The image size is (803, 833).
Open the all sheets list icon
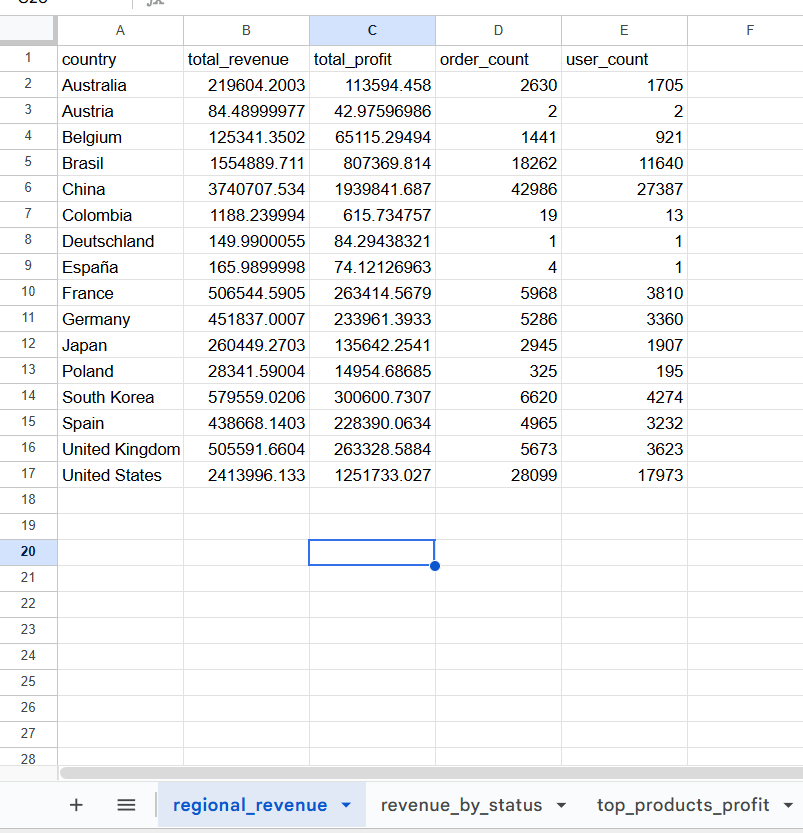coord(126,805)
